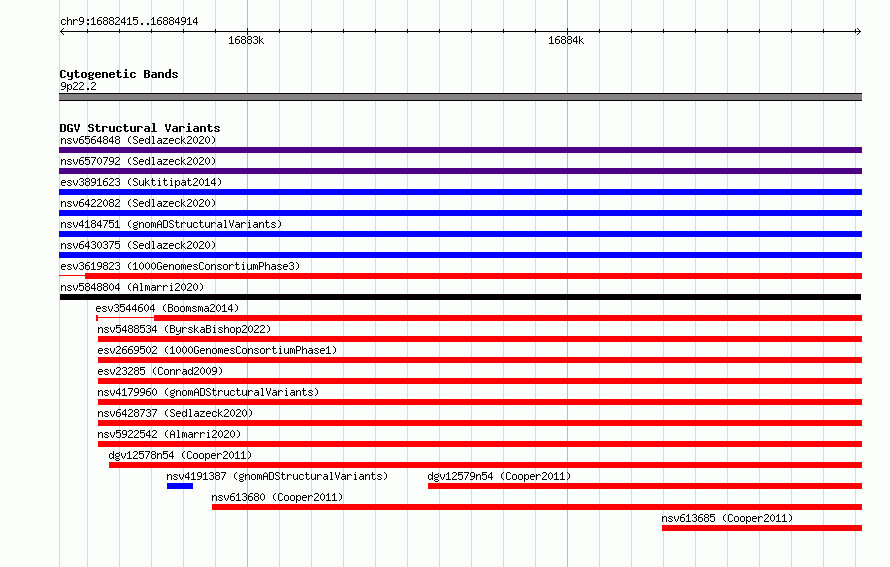Click the 9p22.2 band label
Screen dimensions: 890x567
point(78,86)
